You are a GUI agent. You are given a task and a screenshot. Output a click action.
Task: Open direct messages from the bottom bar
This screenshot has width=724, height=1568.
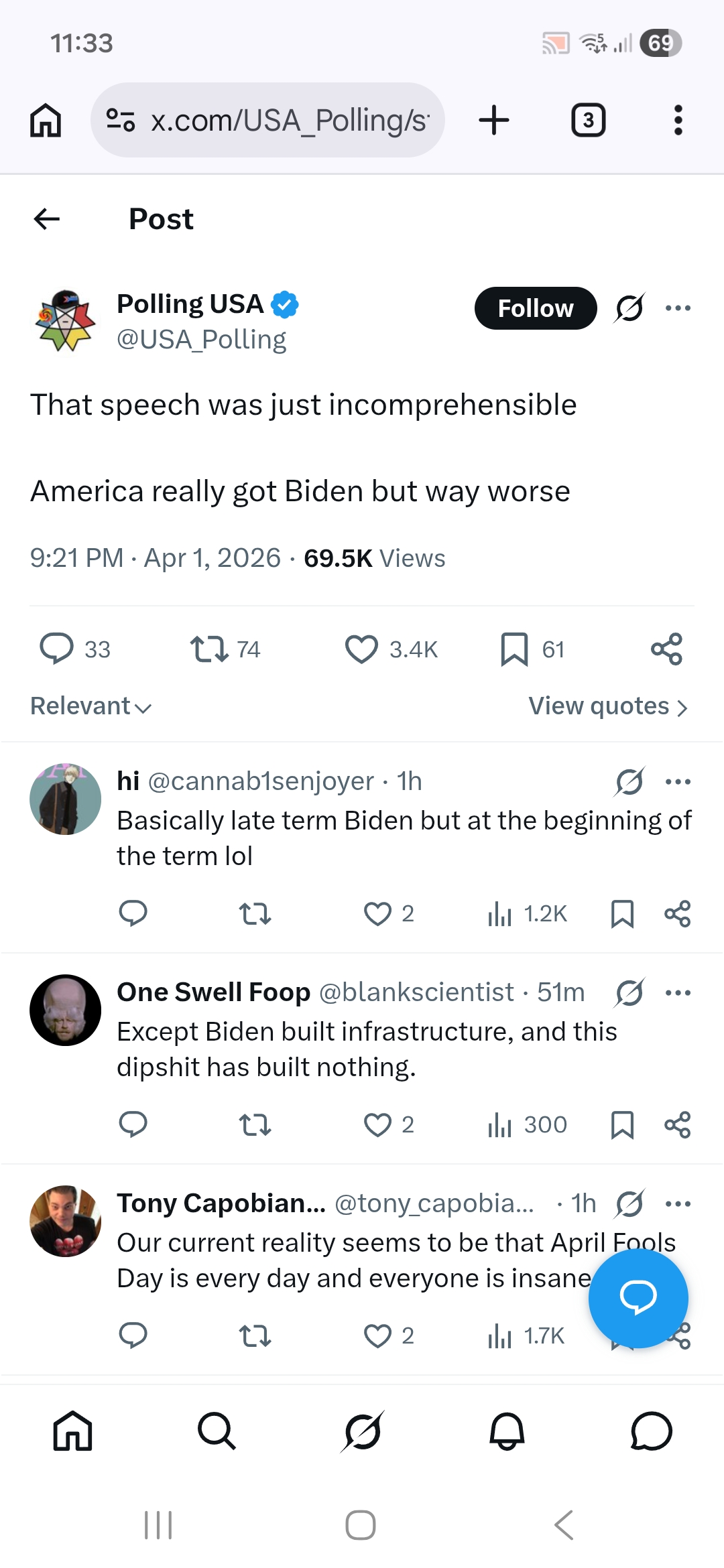point(652,1431)
